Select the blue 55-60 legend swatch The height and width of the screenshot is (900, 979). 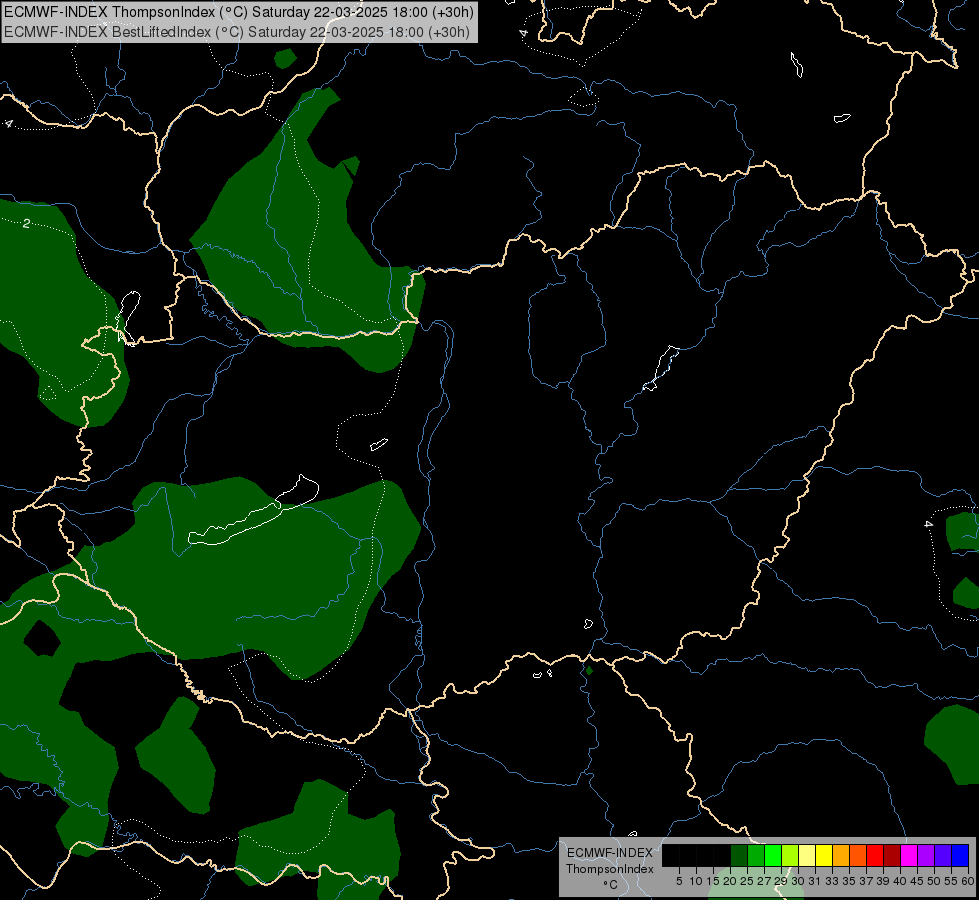pyautogui.click(x=960, y=855)
